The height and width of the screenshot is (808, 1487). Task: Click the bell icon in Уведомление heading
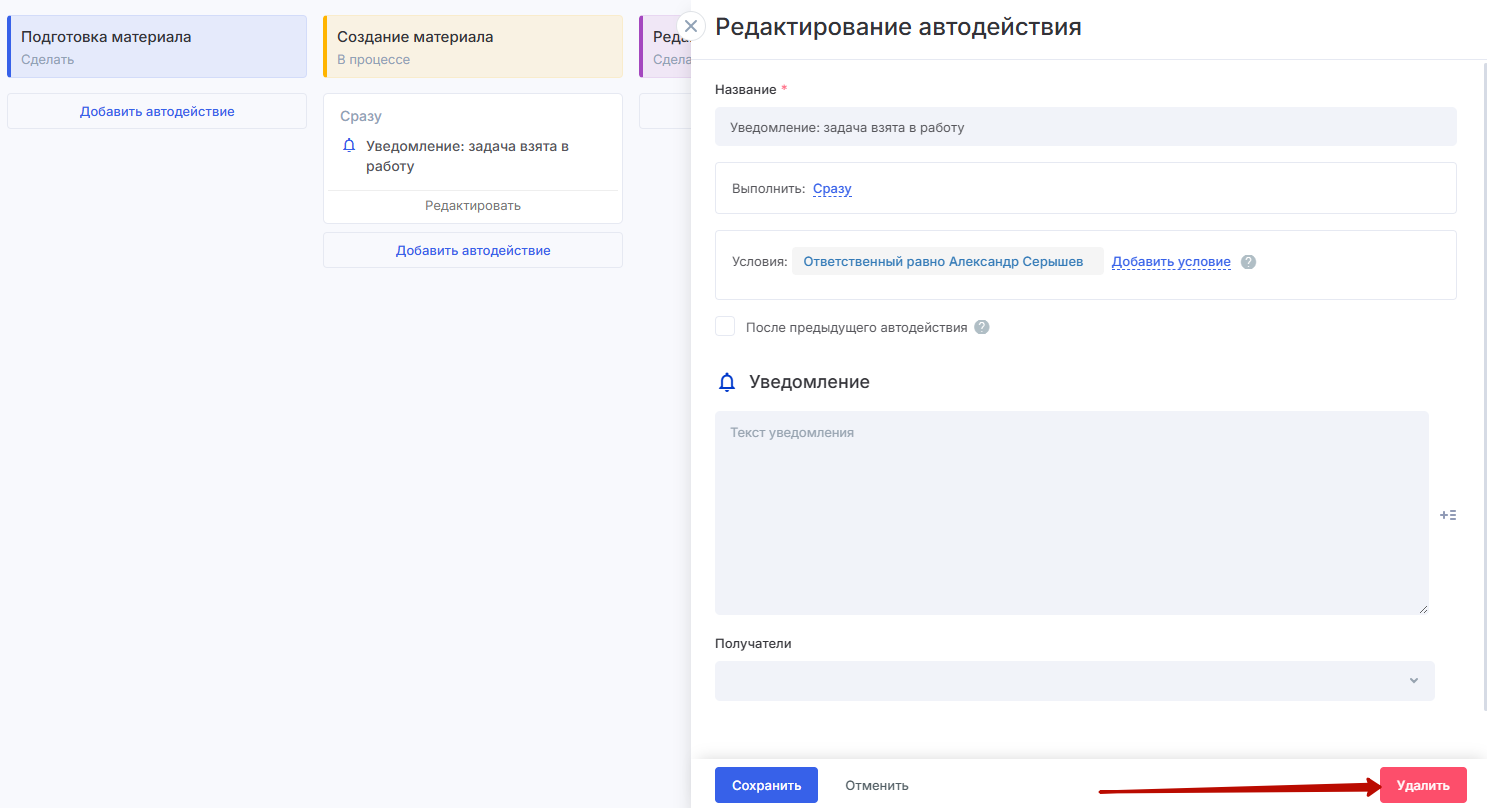pyautogui.click(x=727, y=382)
